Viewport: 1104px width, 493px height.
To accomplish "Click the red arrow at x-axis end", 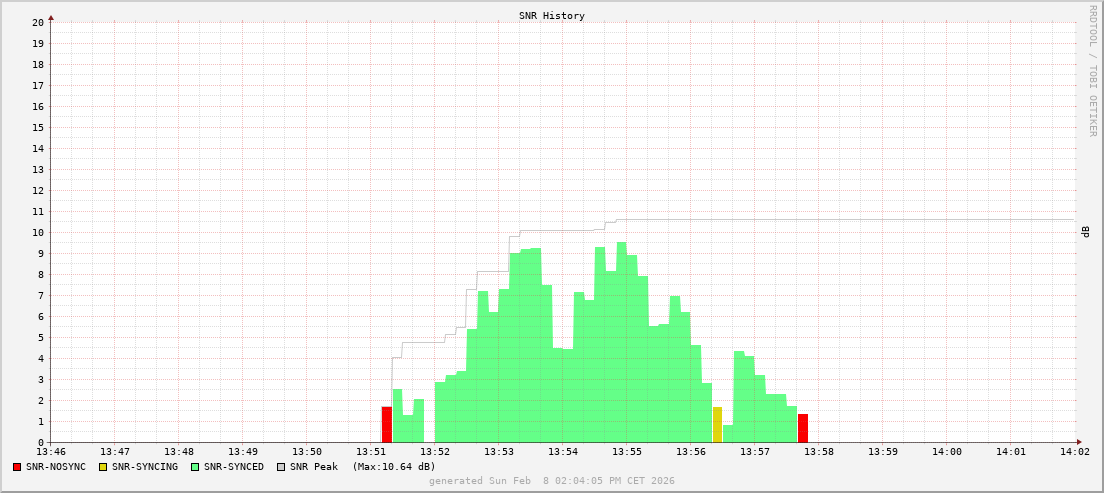I will (x=1078, y=442).
